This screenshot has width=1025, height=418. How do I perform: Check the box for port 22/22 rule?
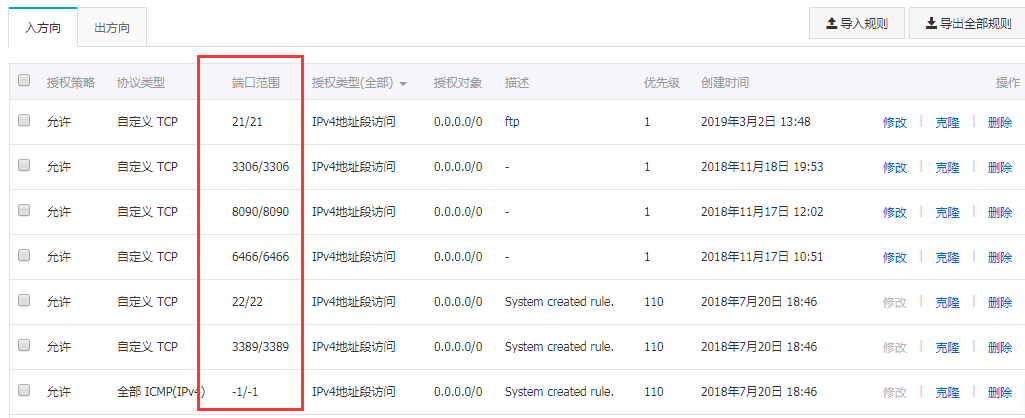click(x=24, y=301)
